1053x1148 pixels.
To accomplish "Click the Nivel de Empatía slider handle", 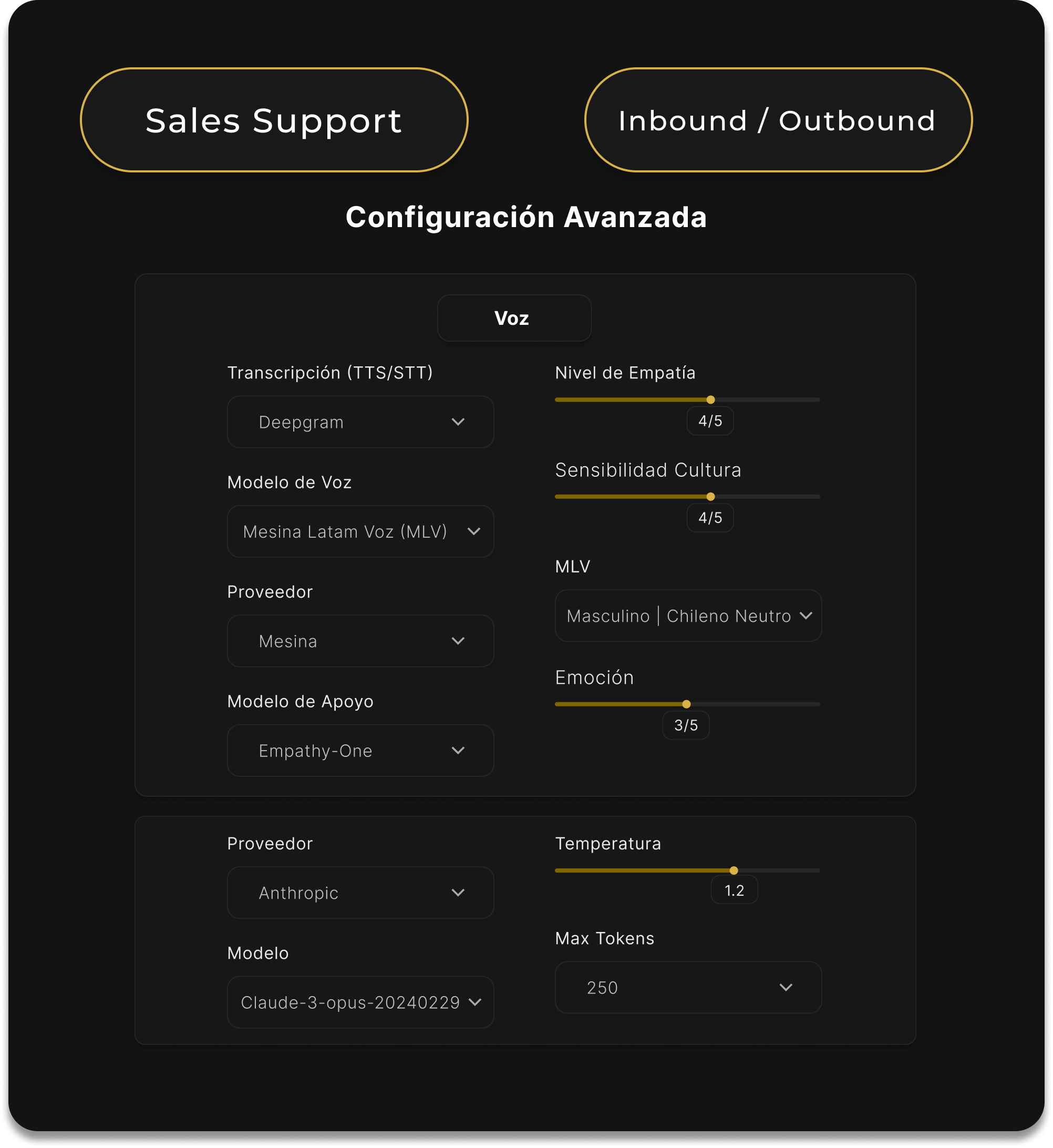I will pyautogui.click(x=710, y=399).
